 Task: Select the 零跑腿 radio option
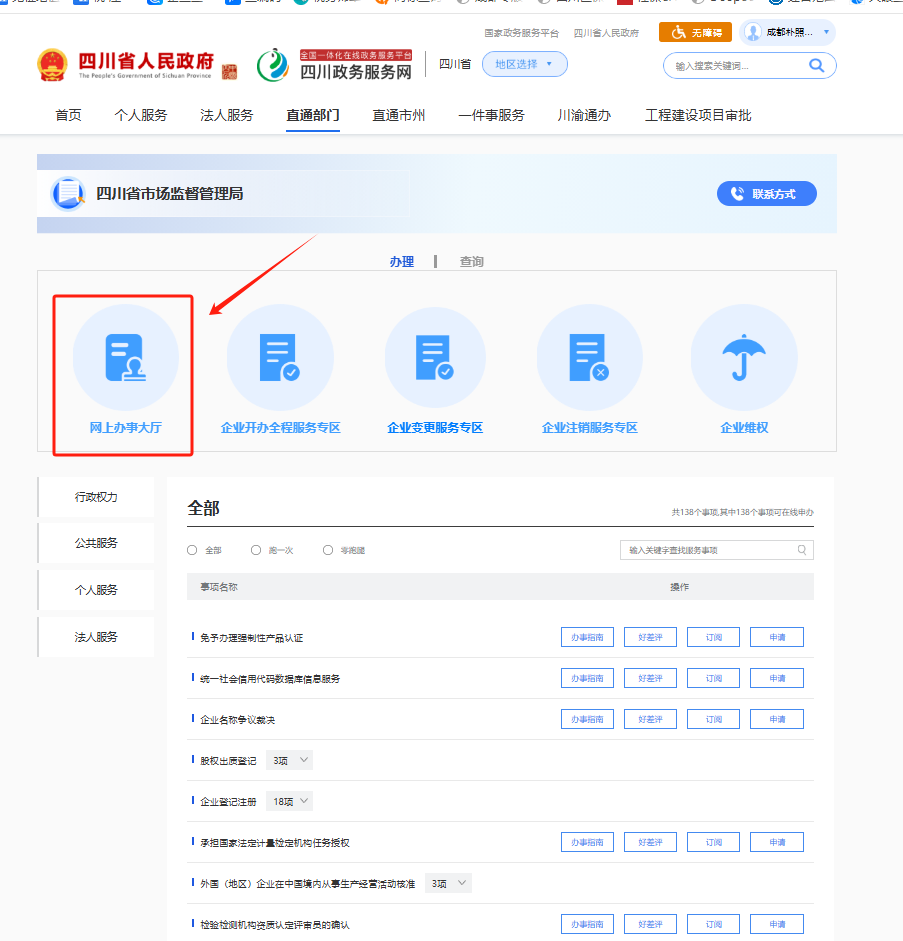(328, 550)
